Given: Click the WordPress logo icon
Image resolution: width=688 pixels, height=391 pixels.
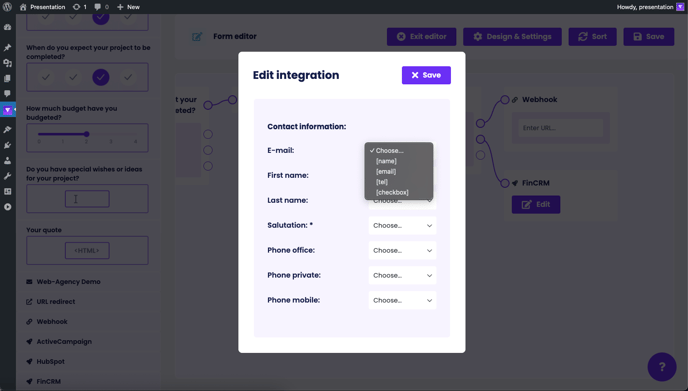Looking at the screenshot, I should (x=7, y=7).
